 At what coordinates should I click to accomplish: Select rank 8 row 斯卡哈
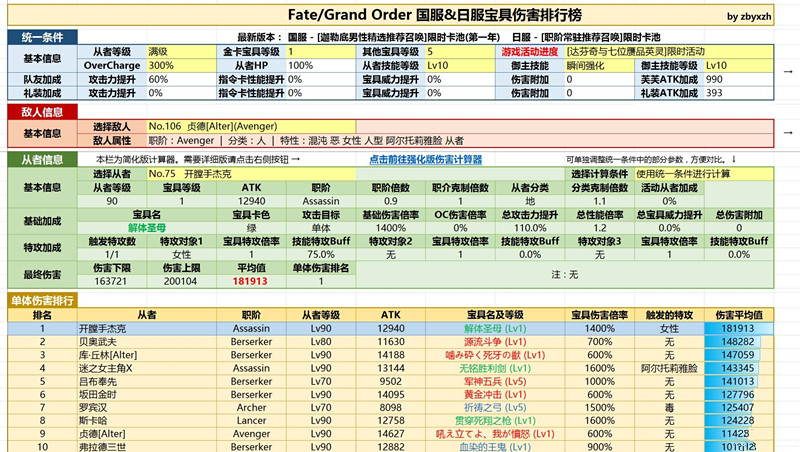pyautogui.click(x=391, y=421)
